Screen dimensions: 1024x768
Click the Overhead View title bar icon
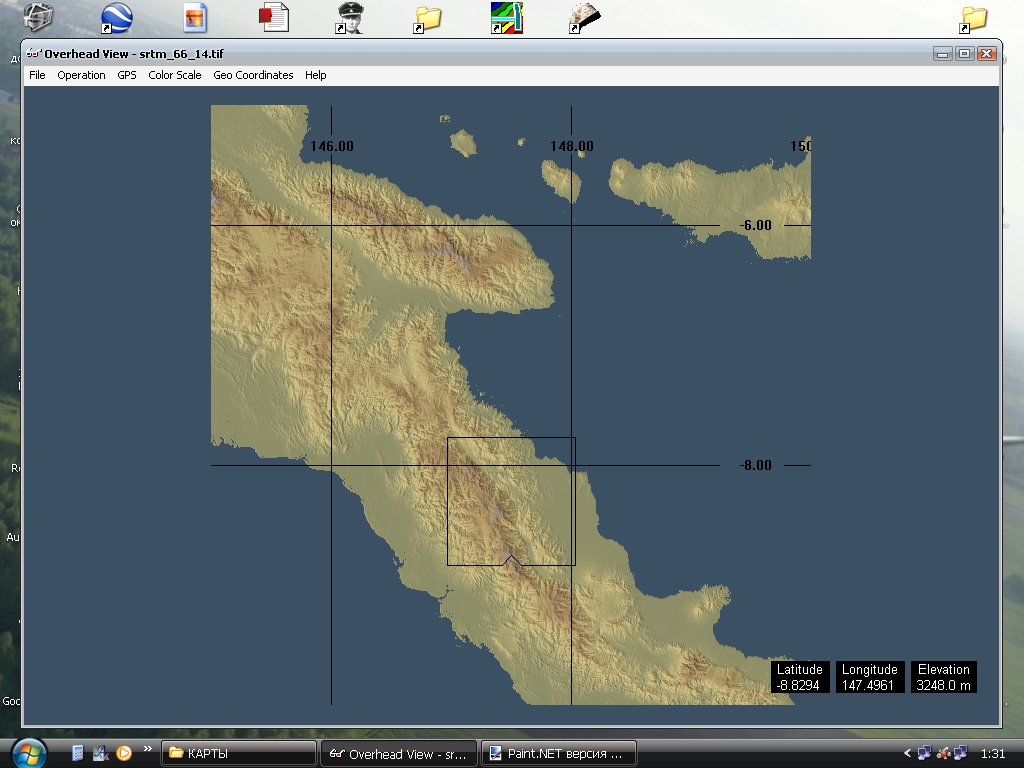[33, 53]
